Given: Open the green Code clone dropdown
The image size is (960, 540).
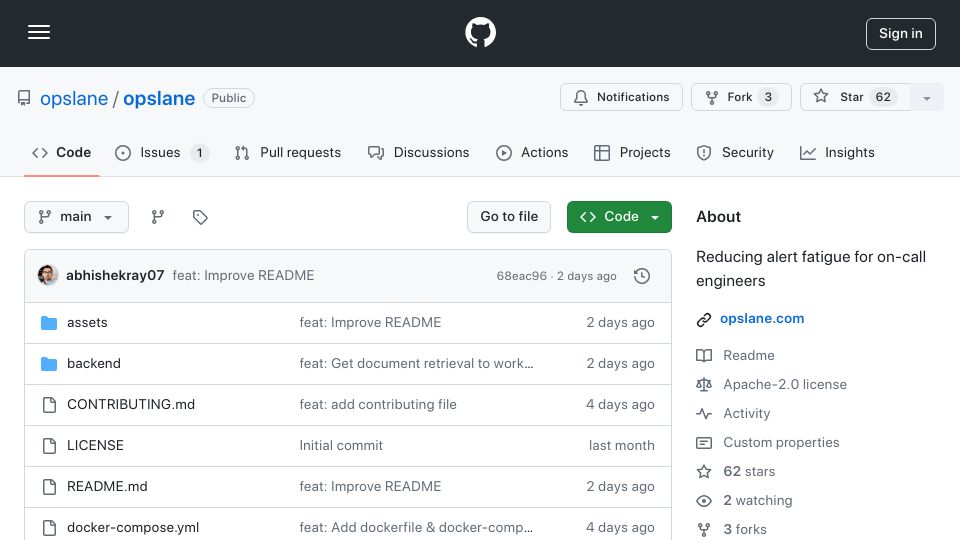Looking at the screenshot, I should [x=619, y=217].
